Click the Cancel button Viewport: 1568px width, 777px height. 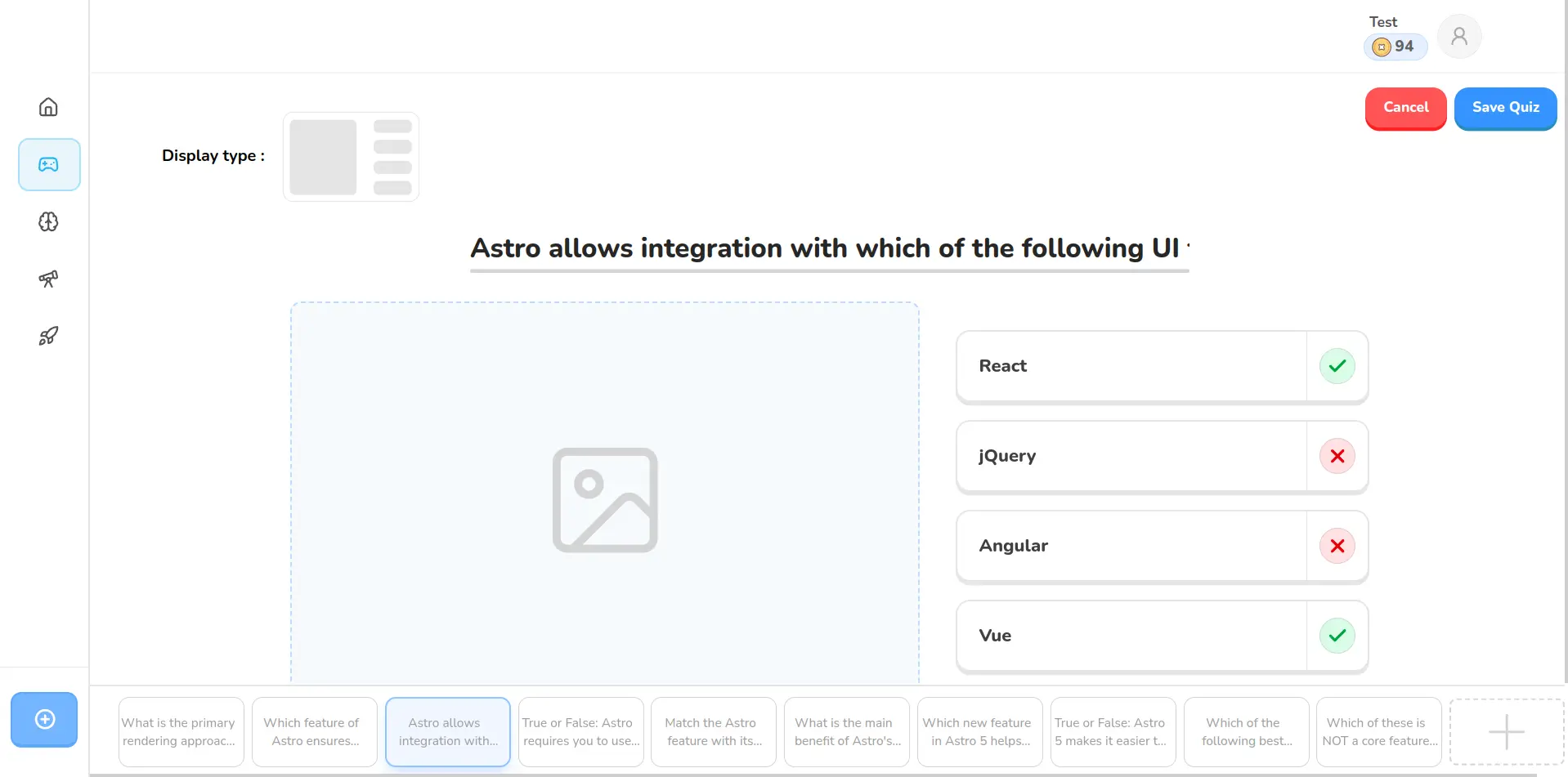click(1405, 108)
